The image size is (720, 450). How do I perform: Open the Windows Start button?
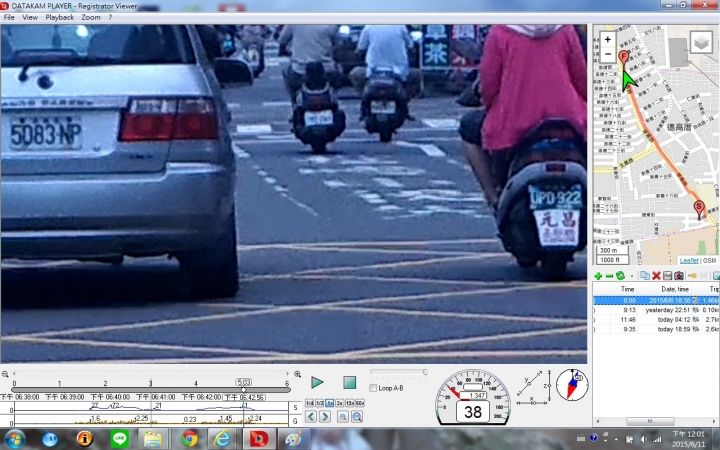click(x=15, y=439)
